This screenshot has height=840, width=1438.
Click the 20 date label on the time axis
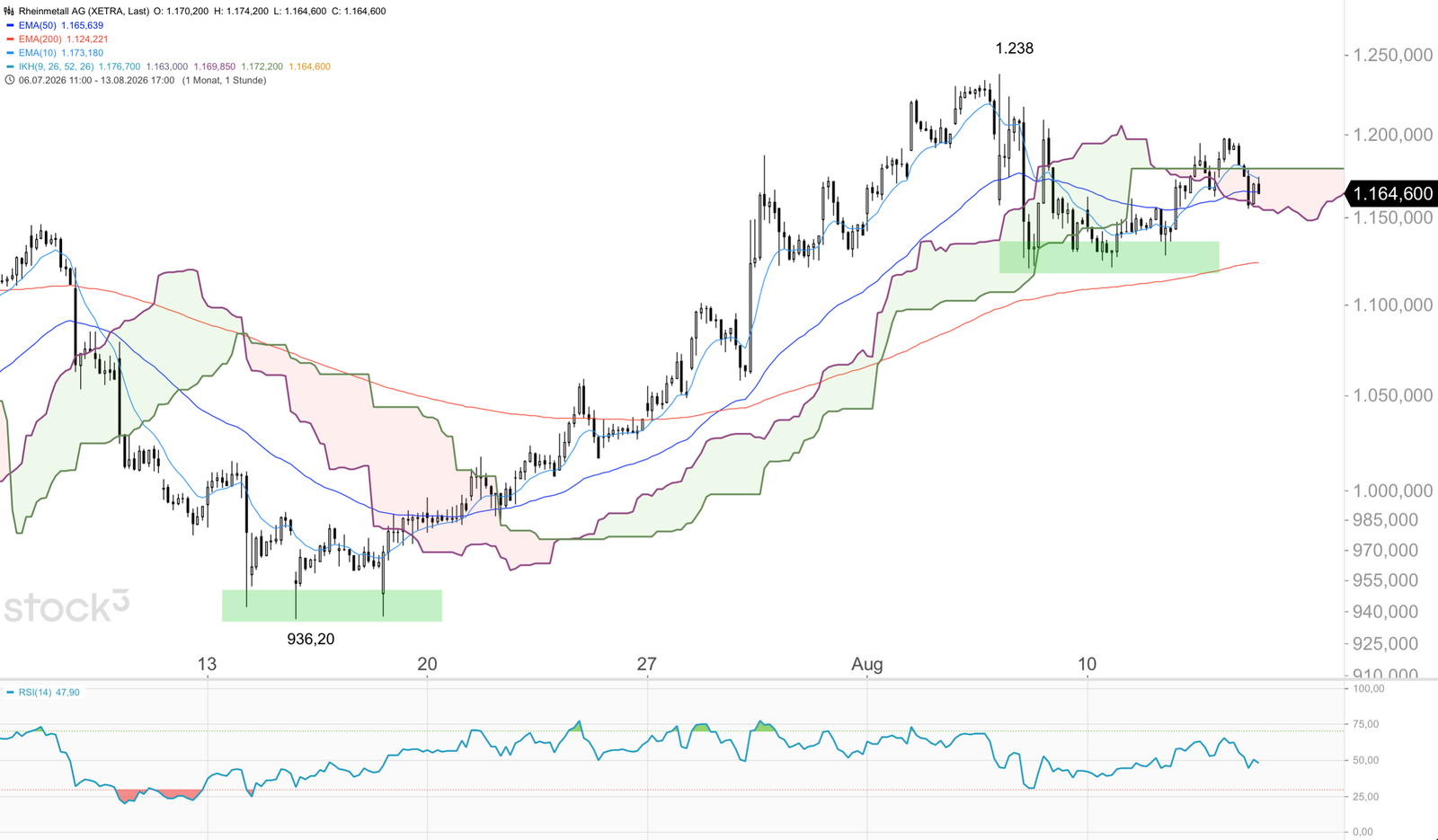[427, 664]
